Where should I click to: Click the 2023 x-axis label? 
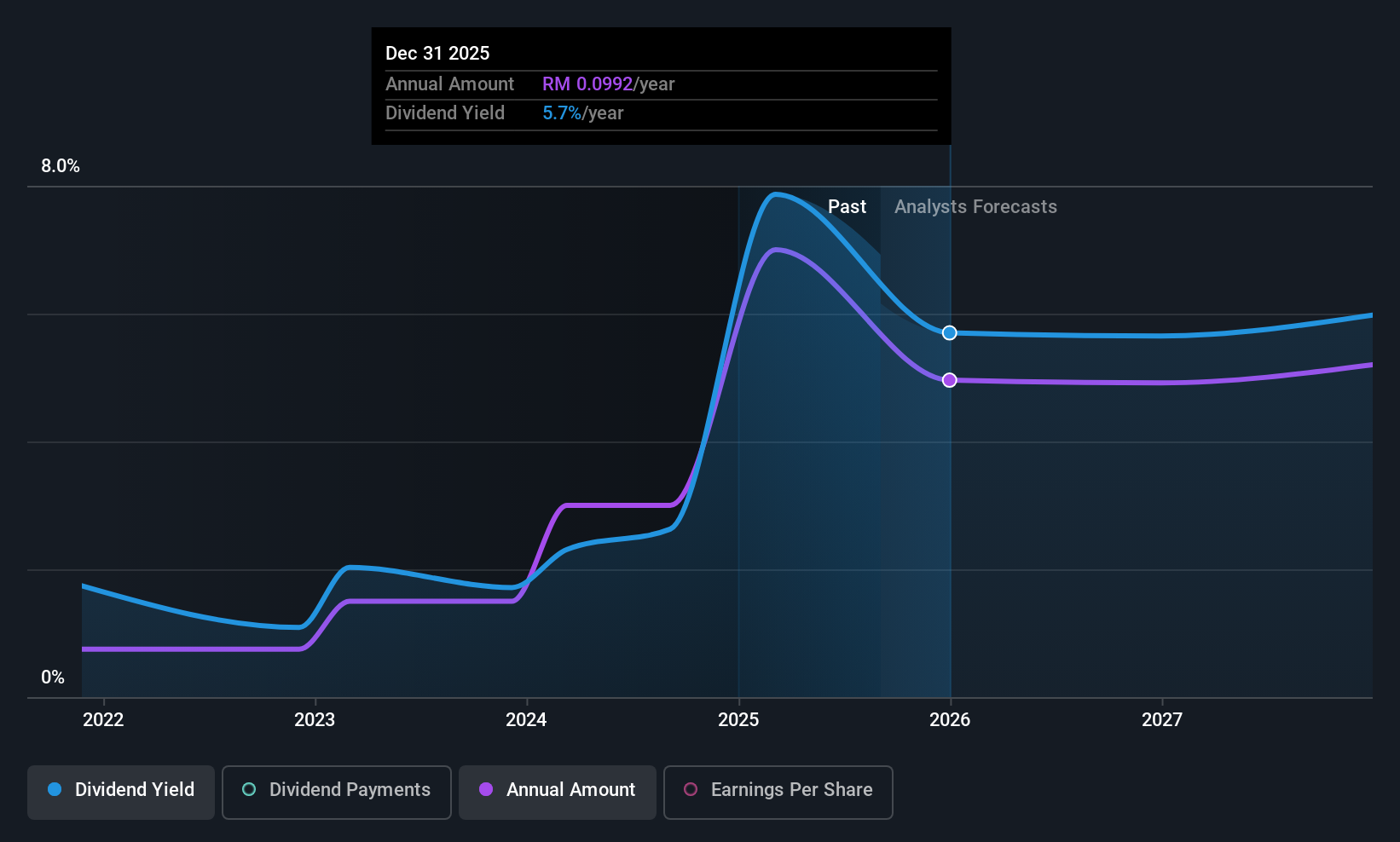click(x=315, y=720)
